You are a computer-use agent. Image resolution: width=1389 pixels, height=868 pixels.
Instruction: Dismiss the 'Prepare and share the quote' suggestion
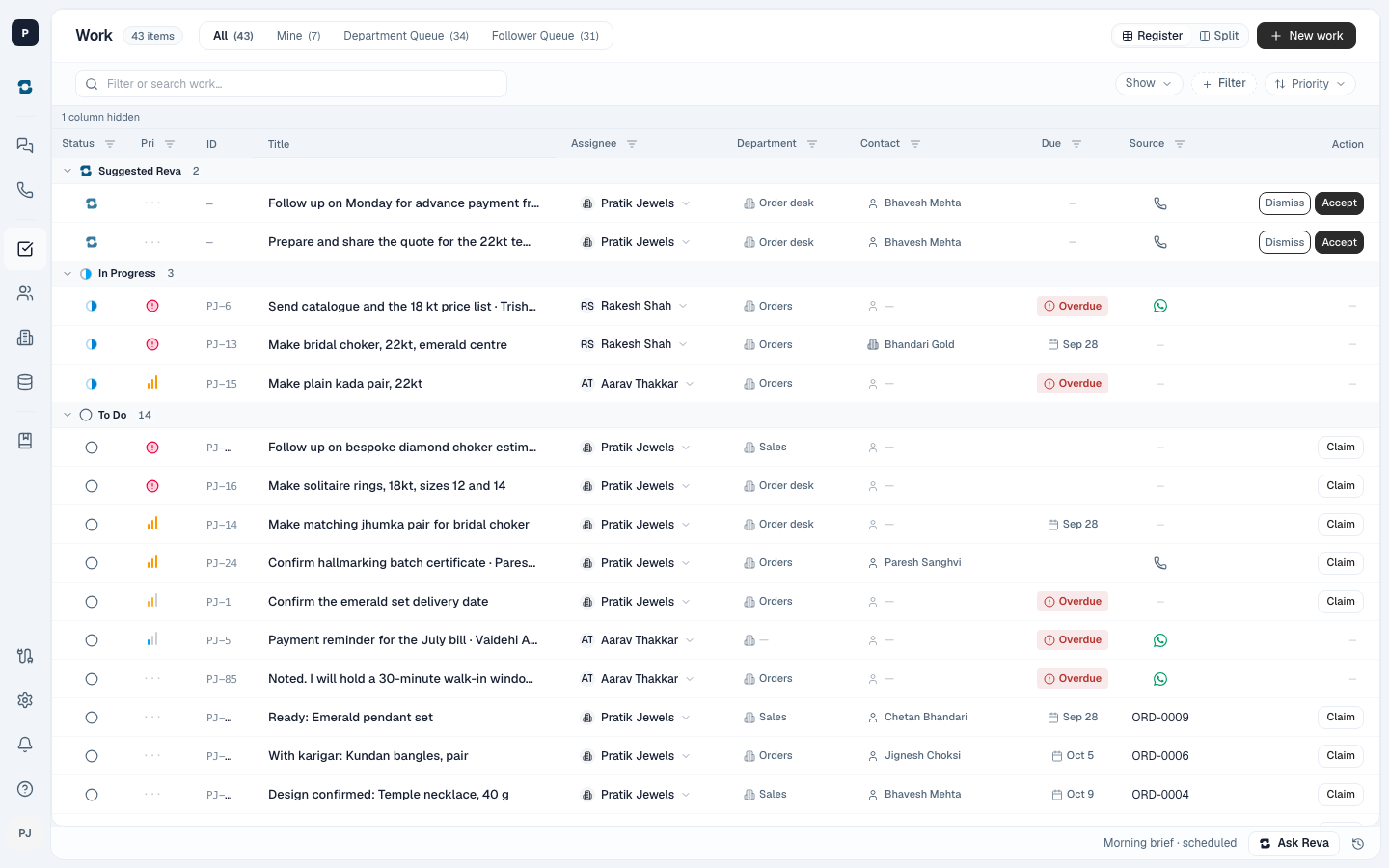(1285, 242)
